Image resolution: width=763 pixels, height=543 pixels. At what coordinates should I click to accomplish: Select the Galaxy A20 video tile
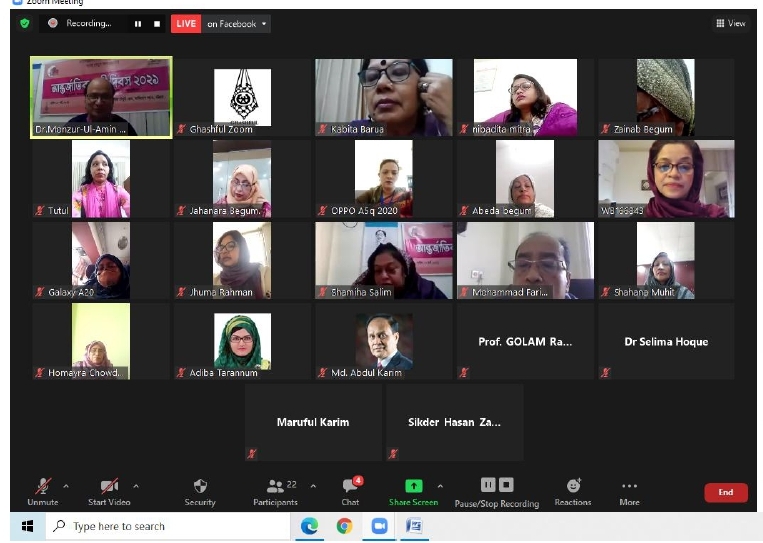pos(101,260)
